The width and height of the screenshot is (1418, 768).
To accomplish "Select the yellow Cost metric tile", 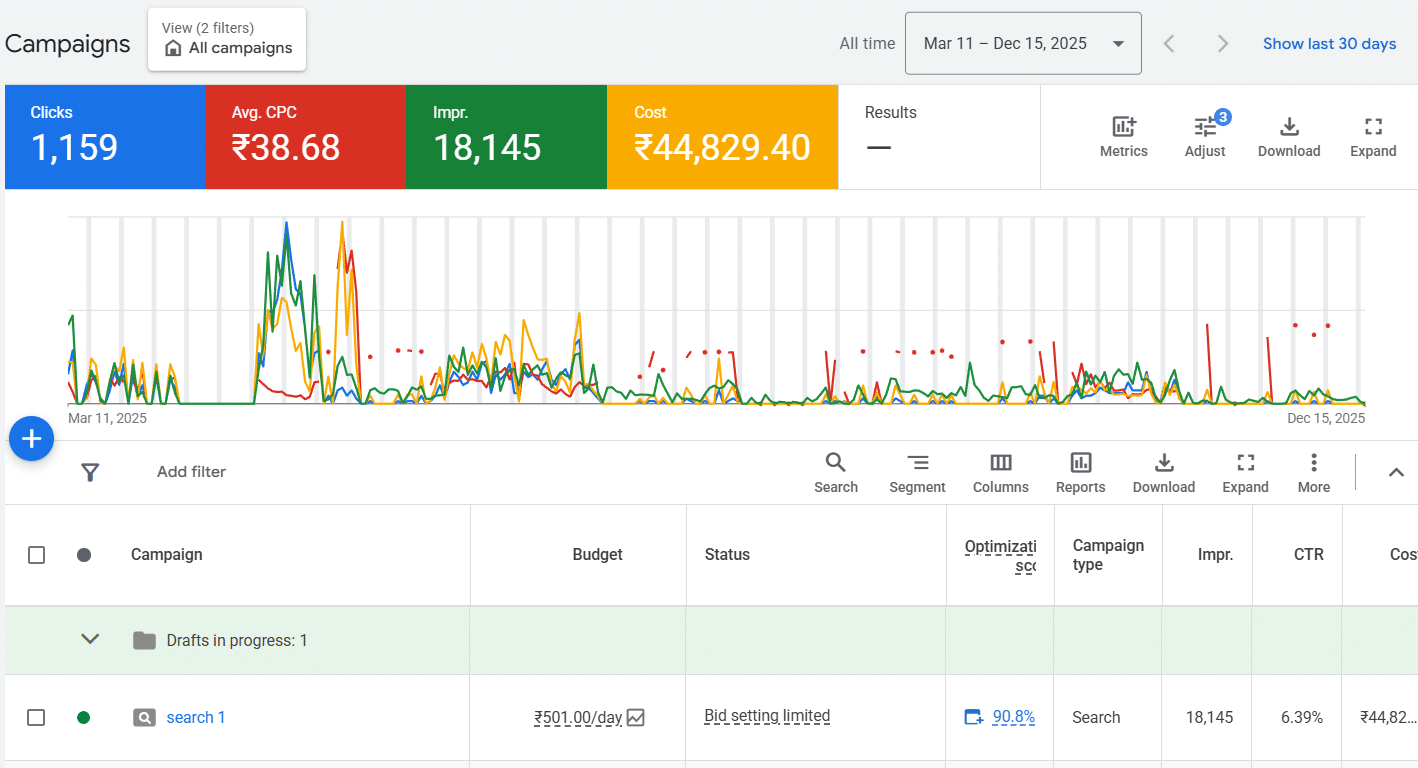I will 722,137.
